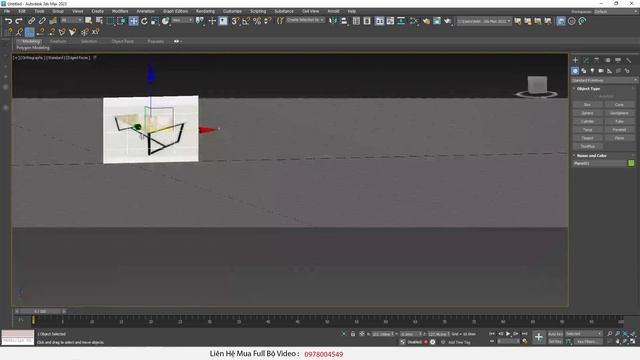
Task: Select the Shapes category icon
Action: (584, 71)
